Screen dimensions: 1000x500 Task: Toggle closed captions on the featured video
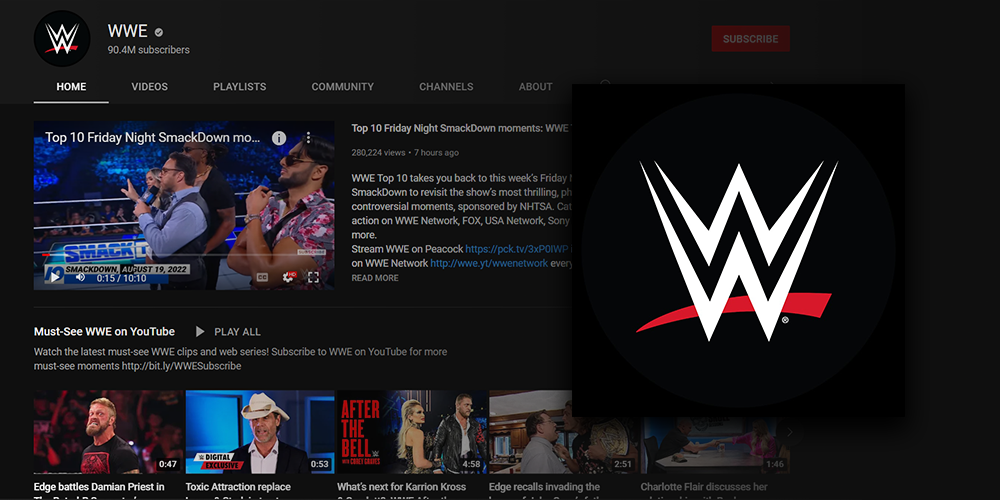(262, 277)
